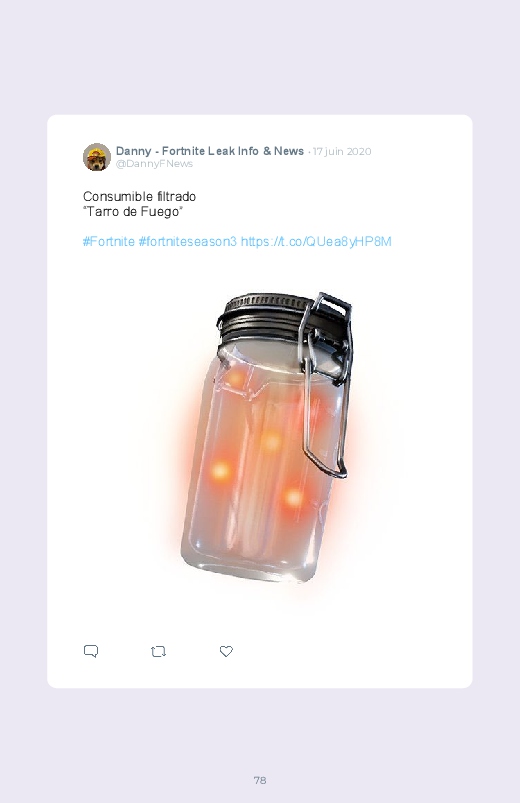Follow the t.co/QUea8yHP8M link
The width and height of the screenshot is (520, 803).
(x=316, y=241)
